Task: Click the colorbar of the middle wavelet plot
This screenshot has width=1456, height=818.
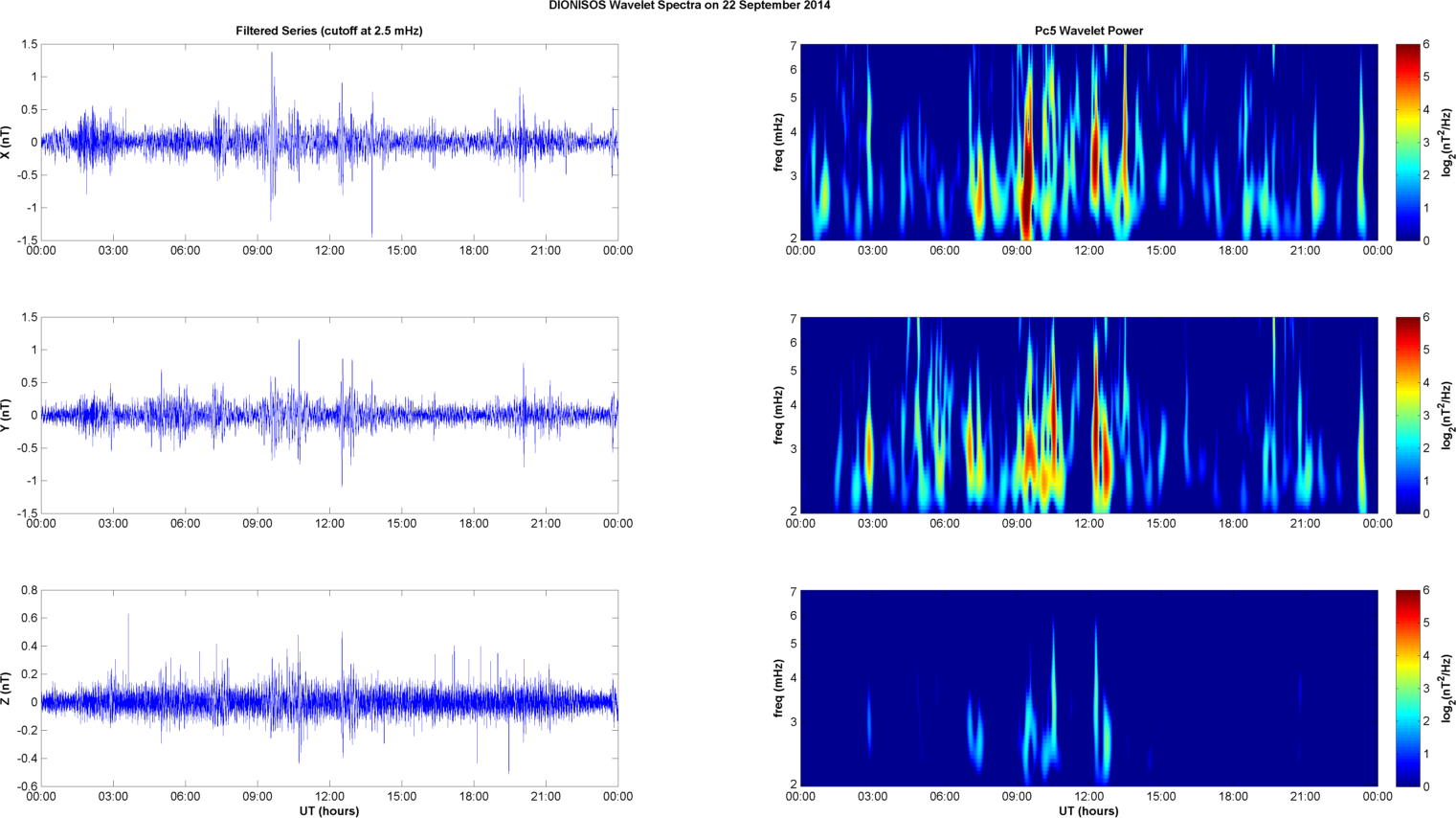Action: pyautogui.click(x=1407, y=415)
